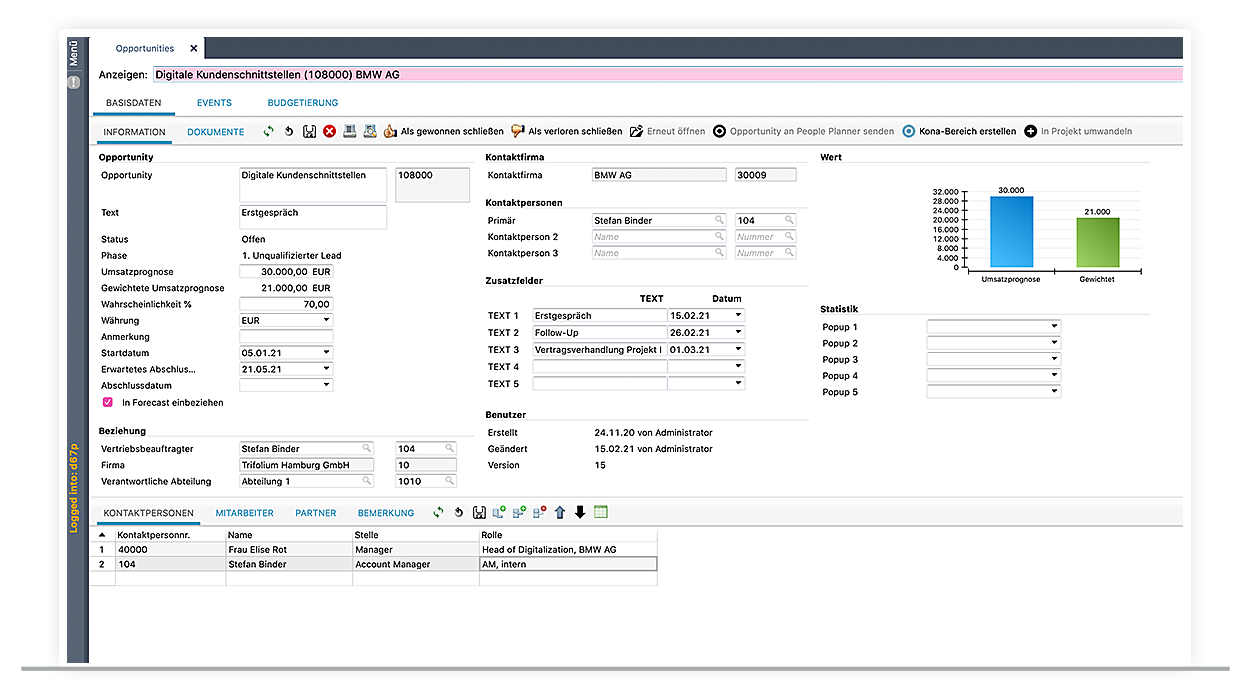The width and height of the screenshot is (1251, 698).
Task: Print the opportunity
Action: click(x=349, y=130)
